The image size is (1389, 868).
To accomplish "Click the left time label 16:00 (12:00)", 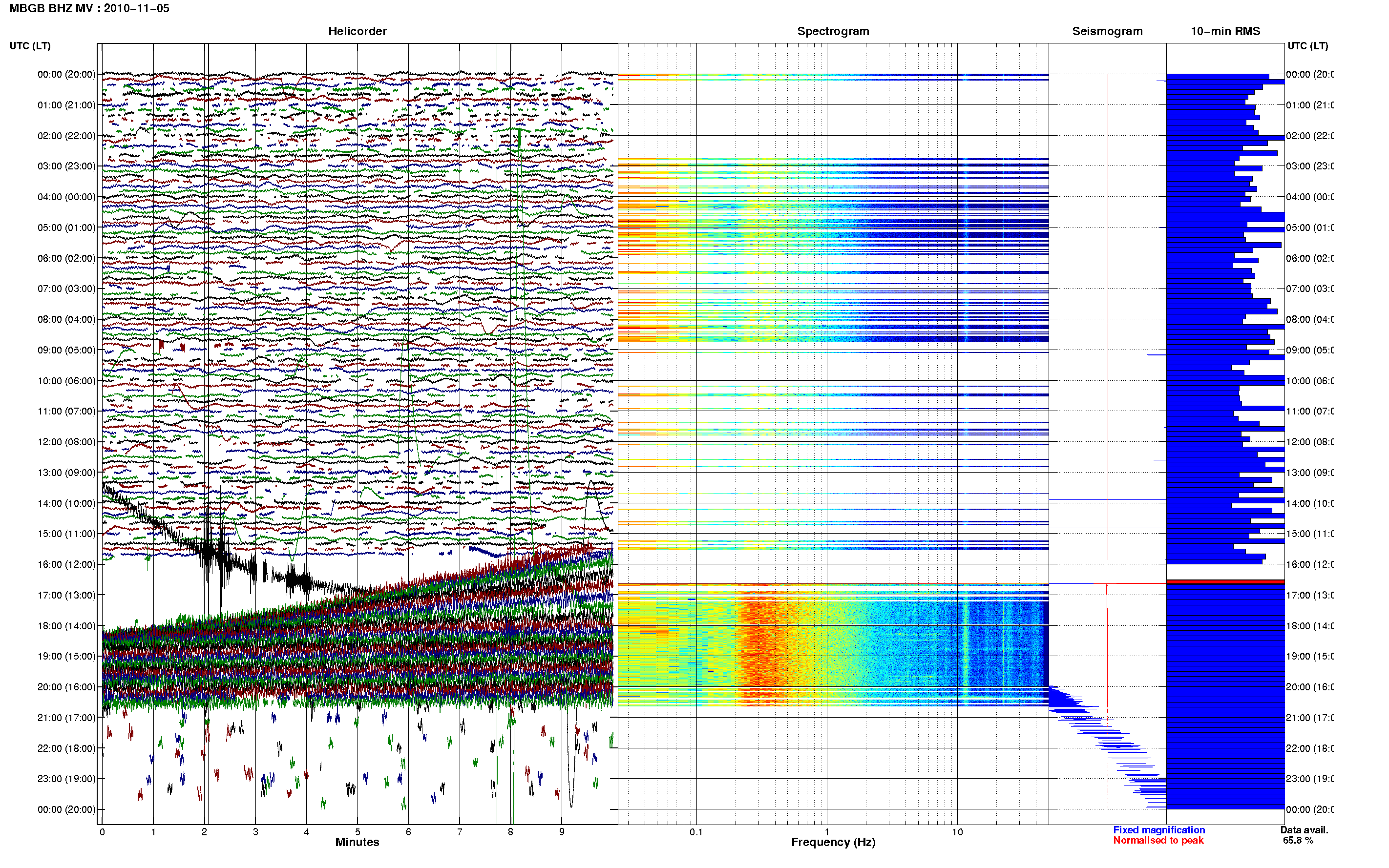I will (66, 564).
